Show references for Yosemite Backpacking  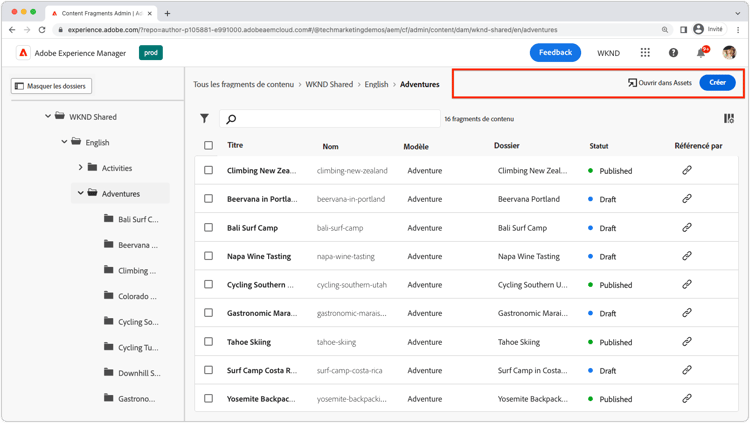tap(687, 398)
